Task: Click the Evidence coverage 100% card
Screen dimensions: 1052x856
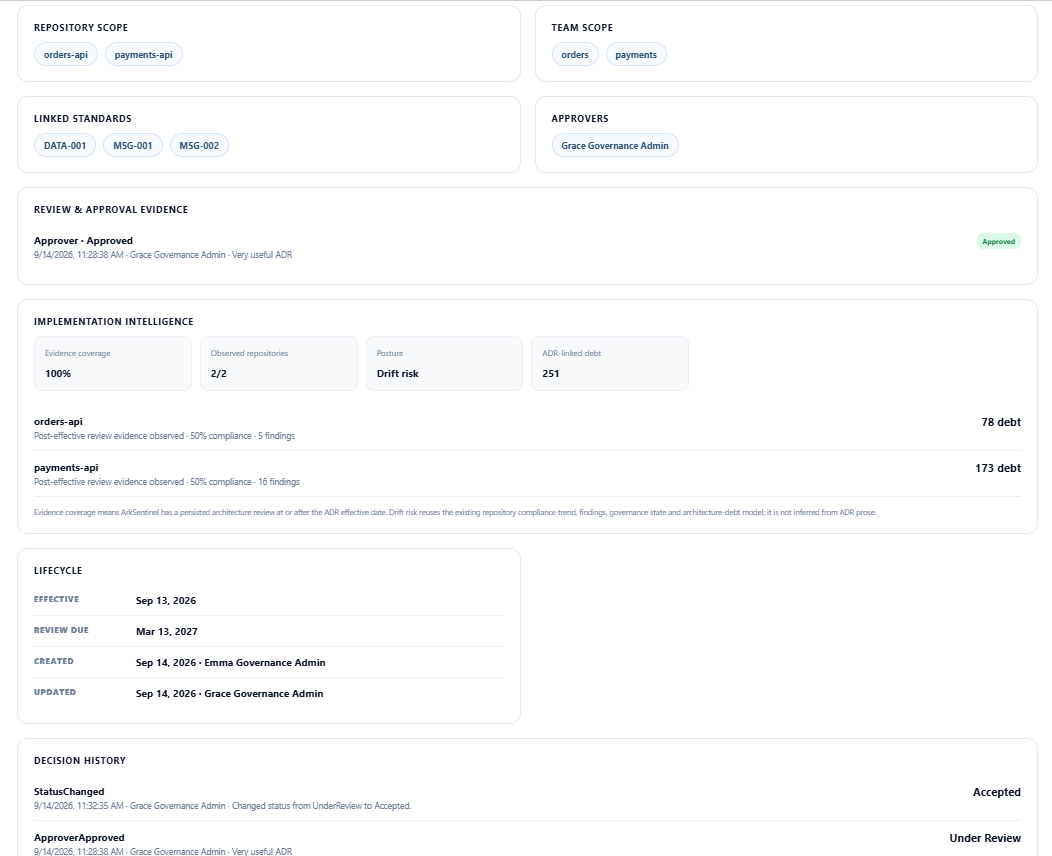Action: [113, 364]
